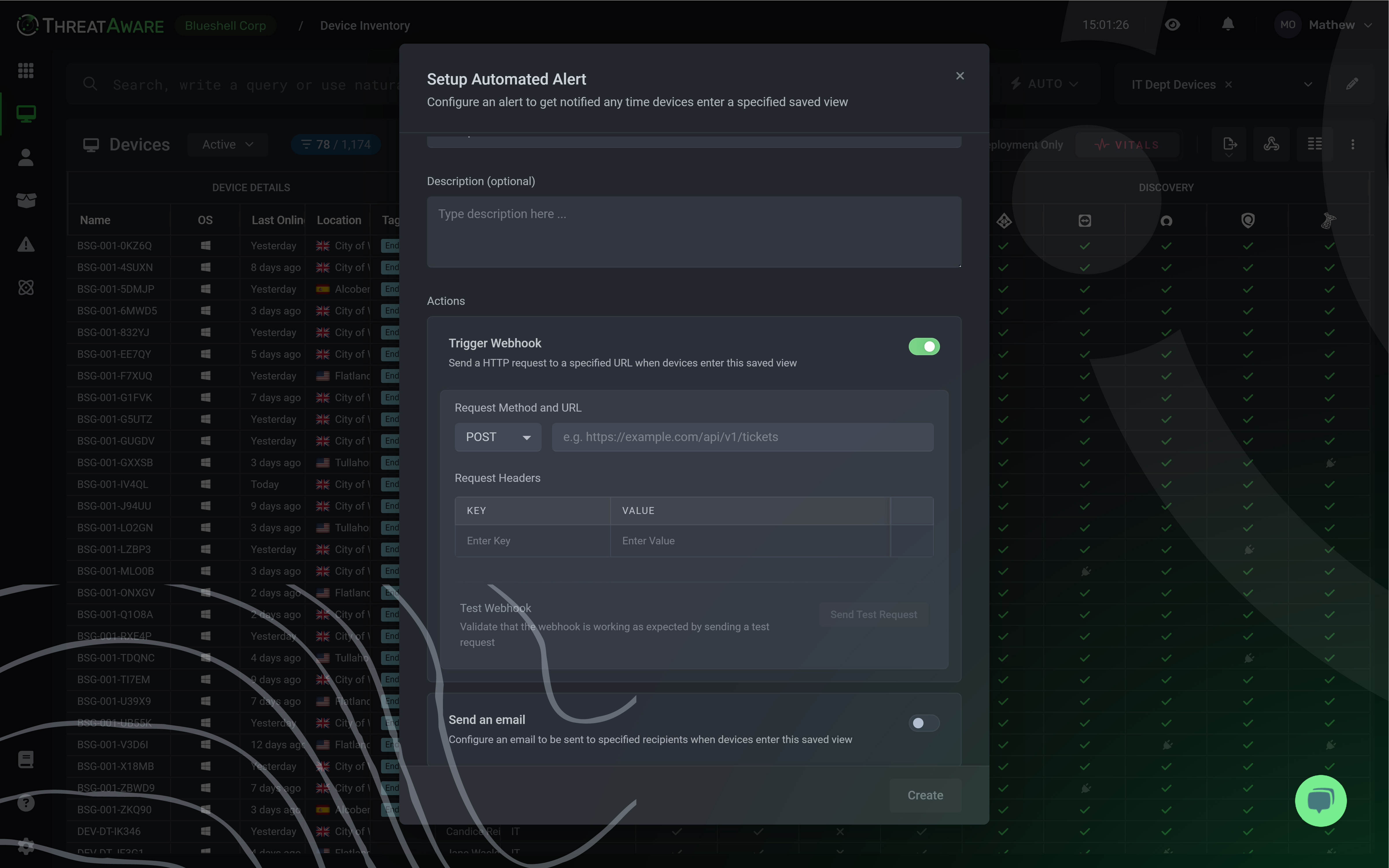Open the help question mark icon
The image size is (1389, 868).
coord(26,803)
